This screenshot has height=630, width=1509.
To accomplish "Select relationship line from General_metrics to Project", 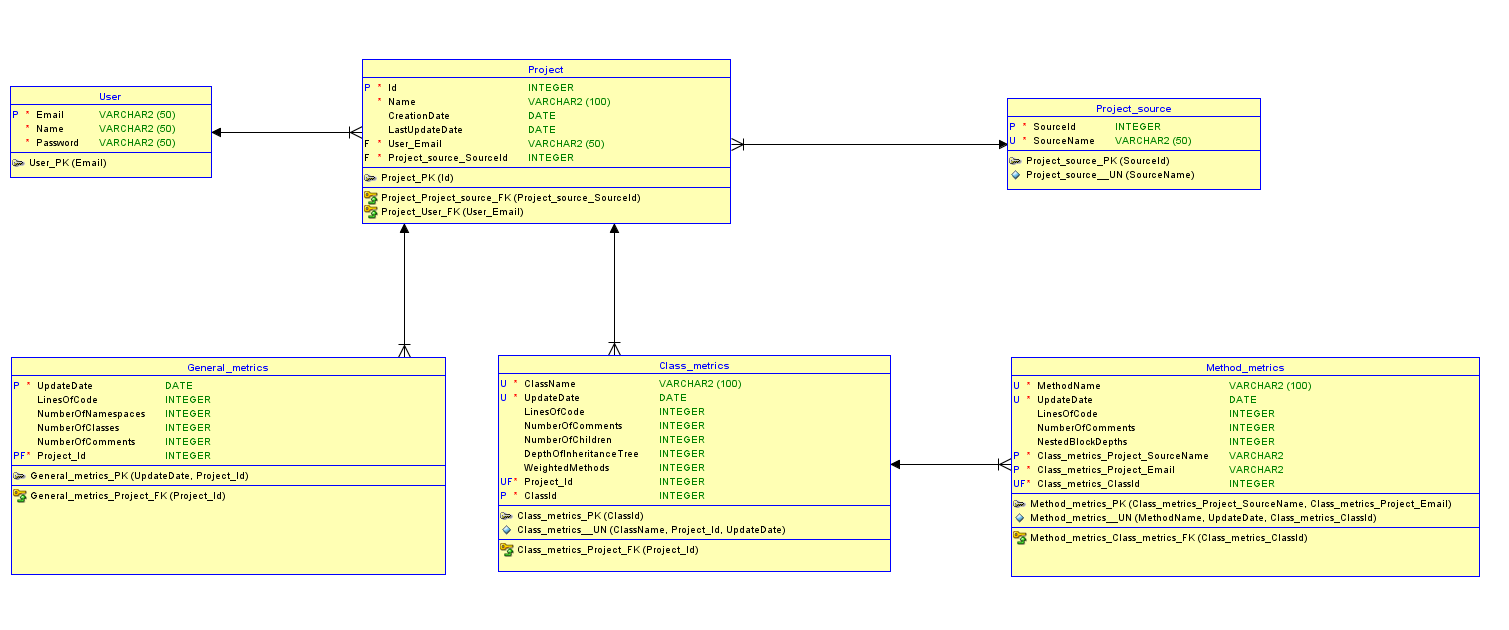I will click(x=405, y=290).
